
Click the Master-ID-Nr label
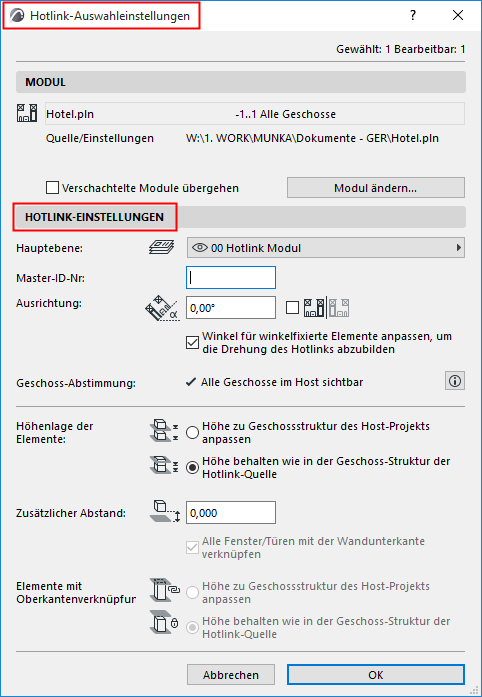(52, 278)
